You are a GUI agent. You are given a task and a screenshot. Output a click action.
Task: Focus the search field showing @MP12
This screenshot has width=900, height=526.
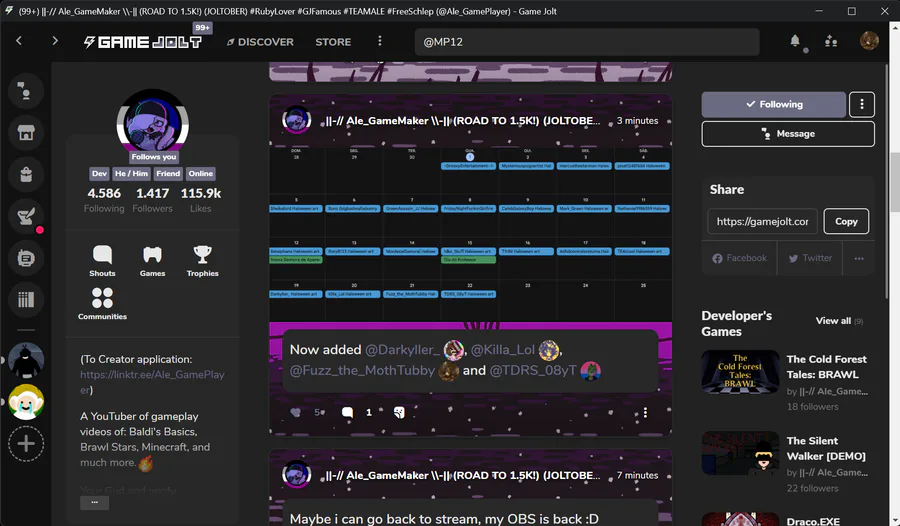pyautogui.click(x=587, y=42)
